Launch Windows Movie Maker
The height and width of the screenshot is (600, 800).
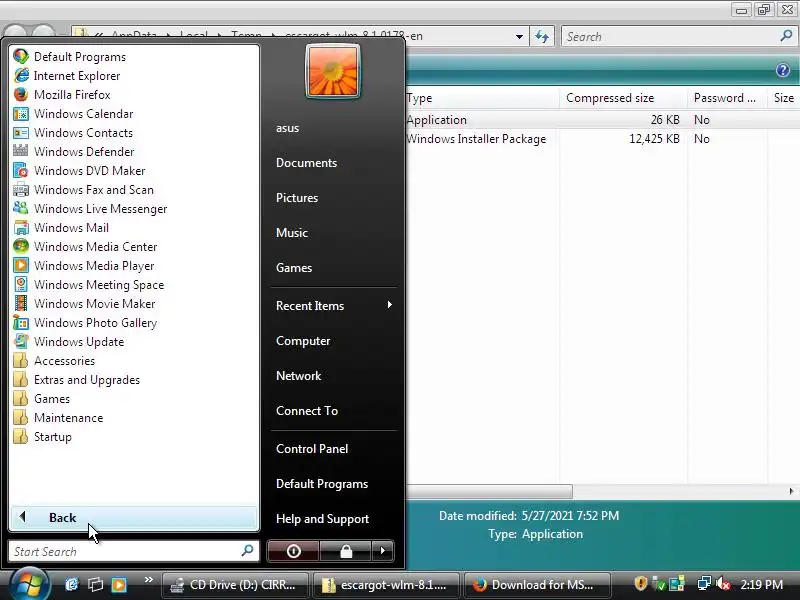coord(84,304)
